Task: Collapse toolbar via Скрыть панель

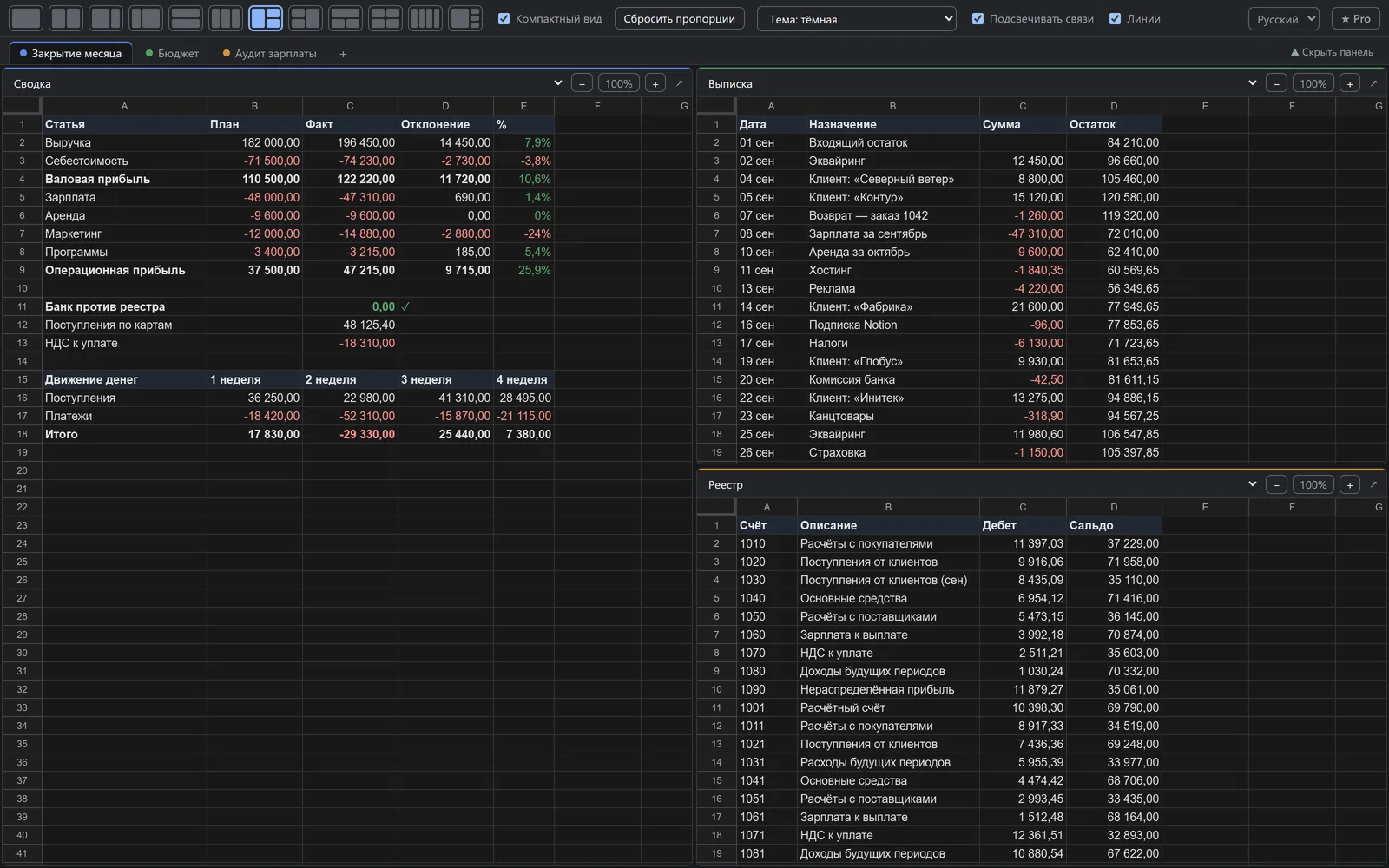Action: pyautogui.click(x=1332, y=52)
